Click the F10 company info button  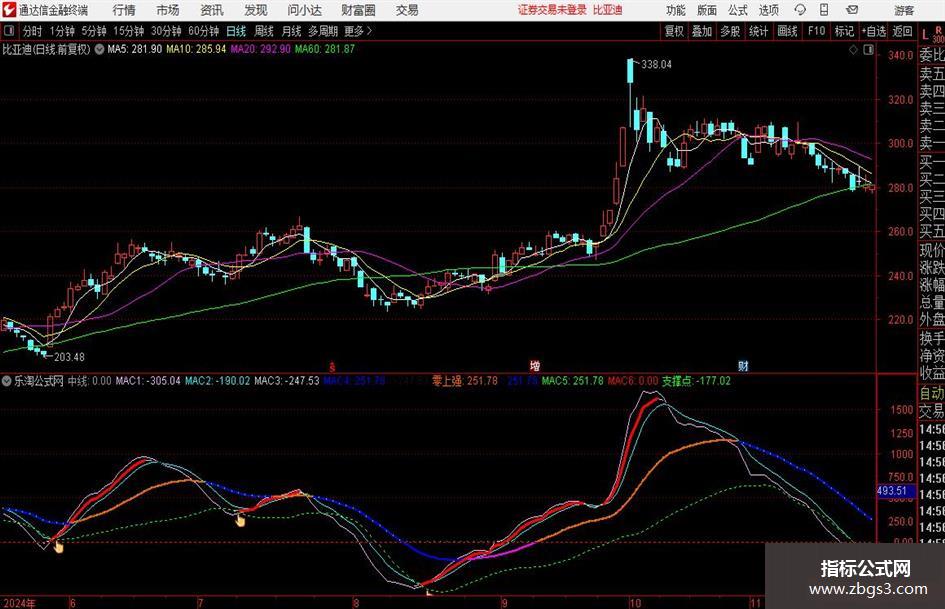[x=816, y=31]
